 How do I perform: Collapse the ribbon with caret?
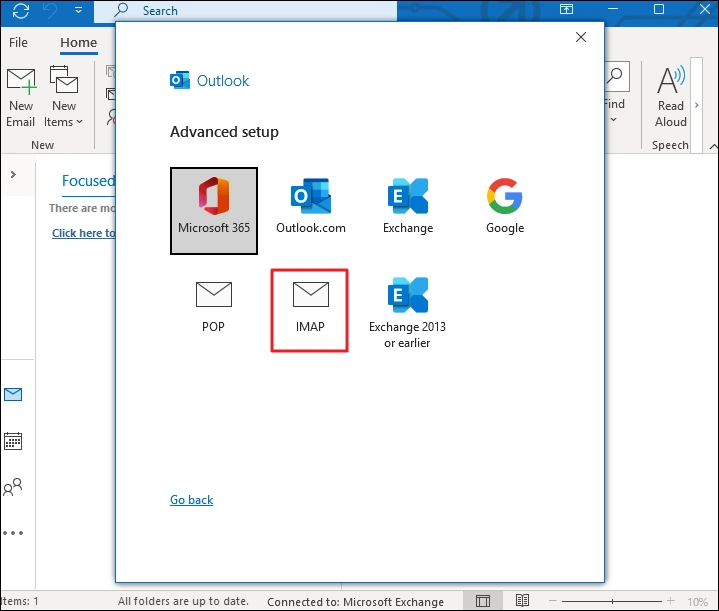713,146
